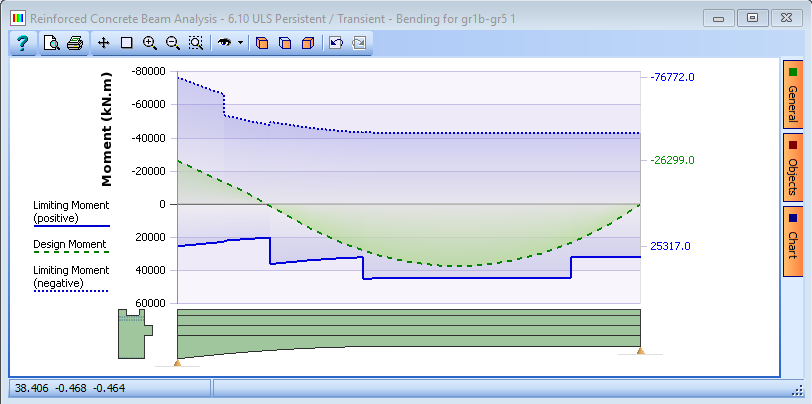
Task: Click the -26299.0 value label
Action: [672, 160]
